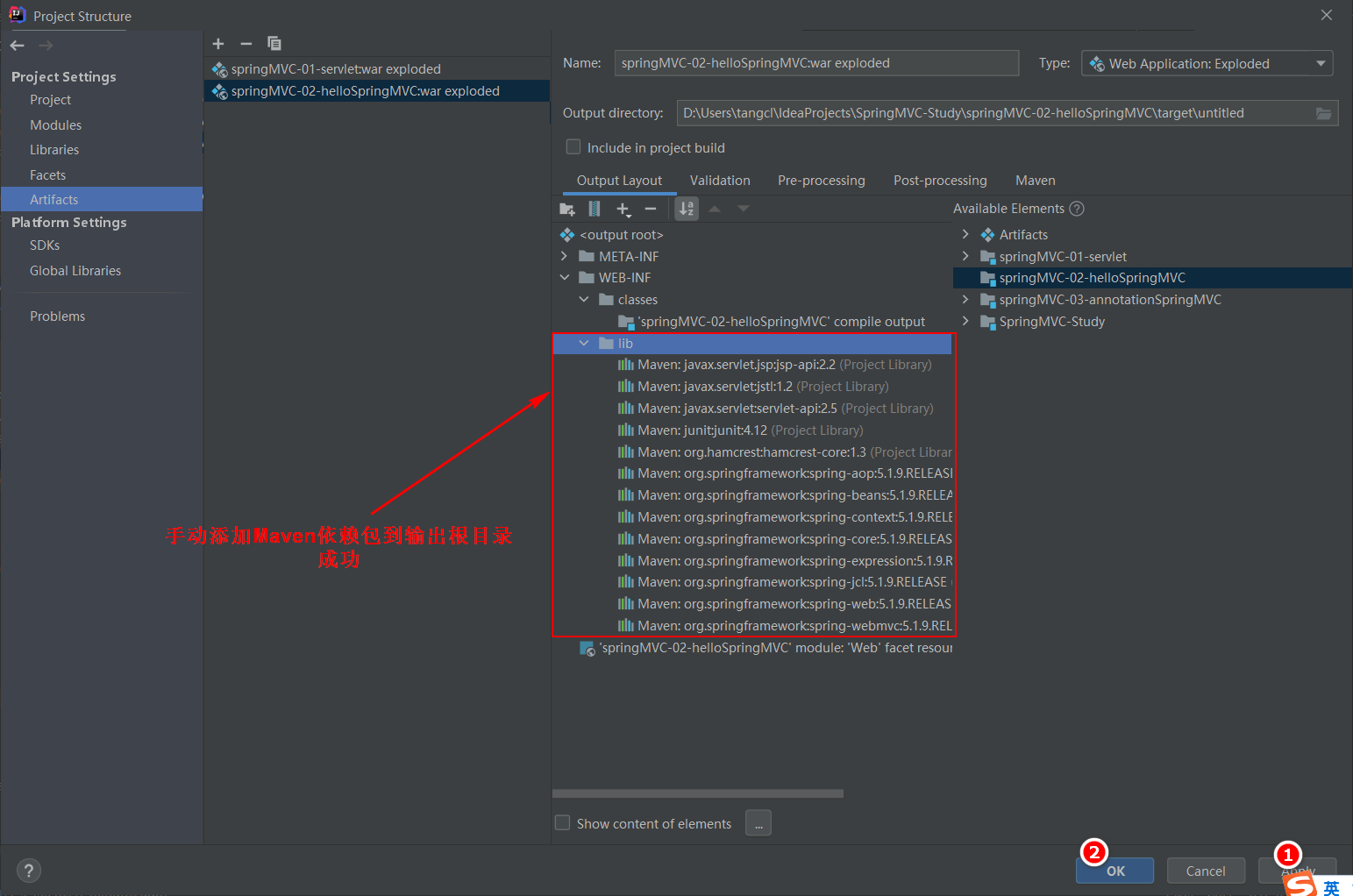This screenshot has height=896, width=1353.
Task: Select Maven javax.servlet:jstl:1.2 library
Action: point(753,387)
